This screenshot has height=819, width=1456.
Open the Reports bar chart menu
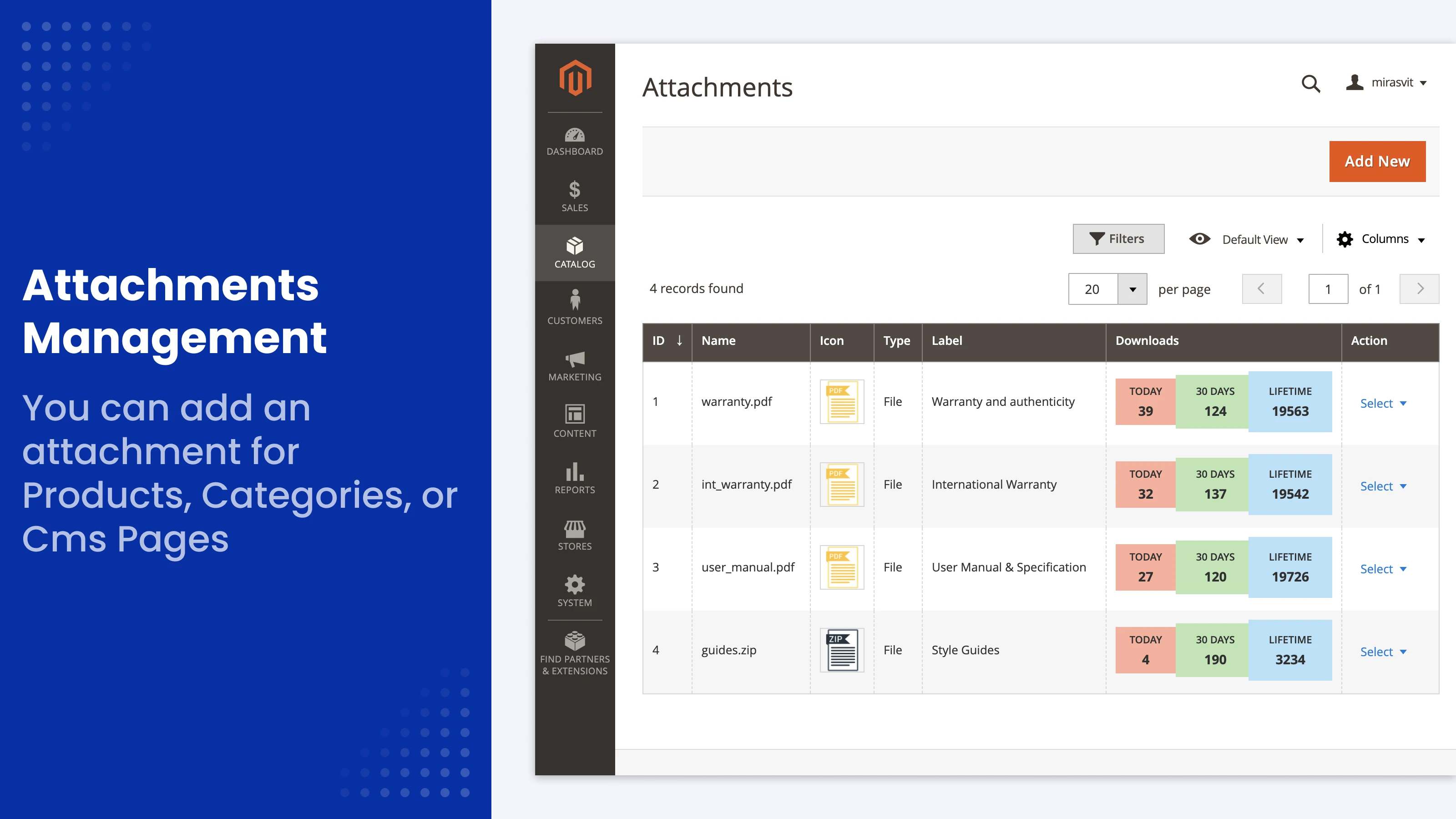coord(575,479)
